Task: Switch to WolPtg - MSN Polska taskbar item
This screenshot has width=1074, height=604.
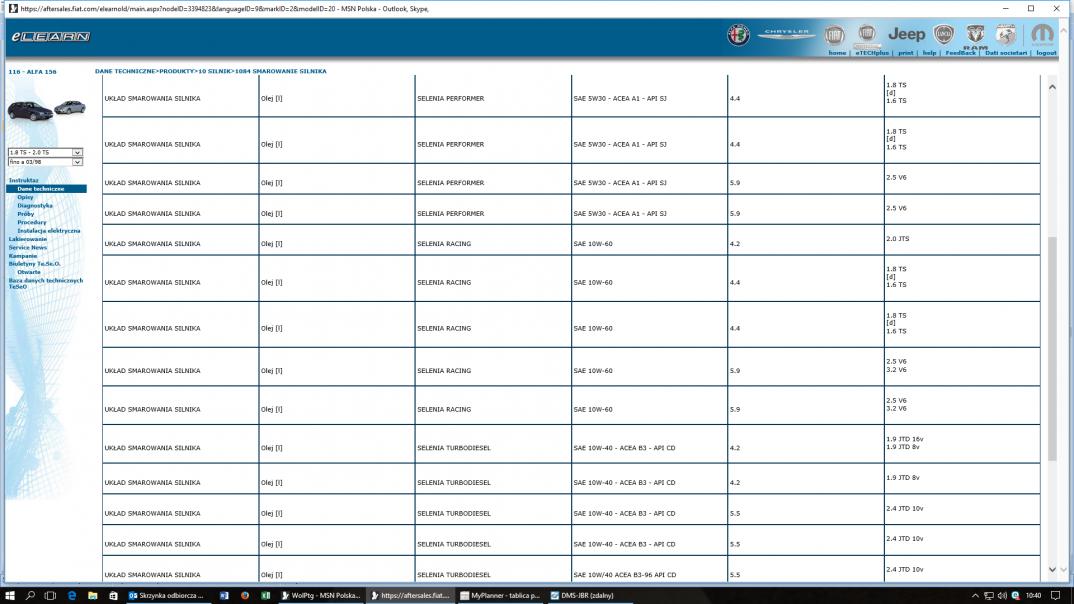Action: (x=321, y=596)
